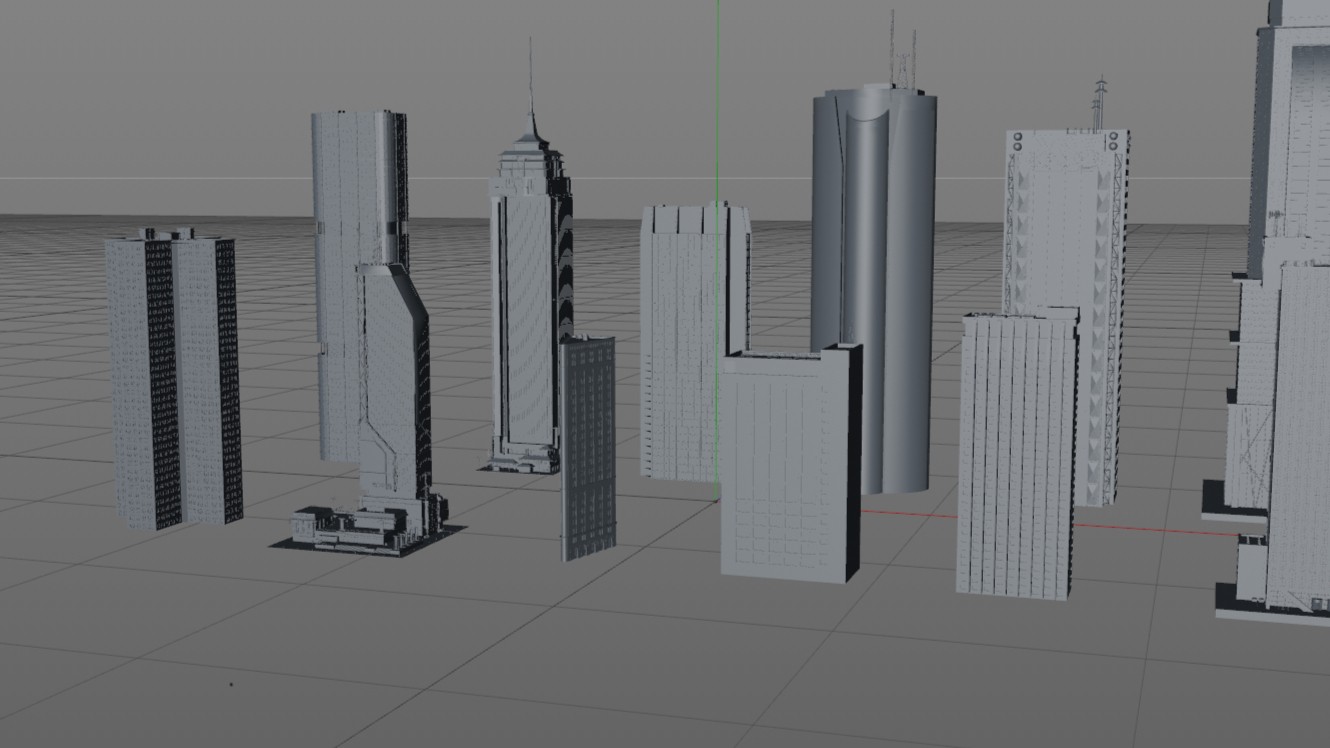This screenshot has width=1330, height=748.
Task: Click the green vertical Y axis line
Action: pyautogui.click(x=717, y=100)
